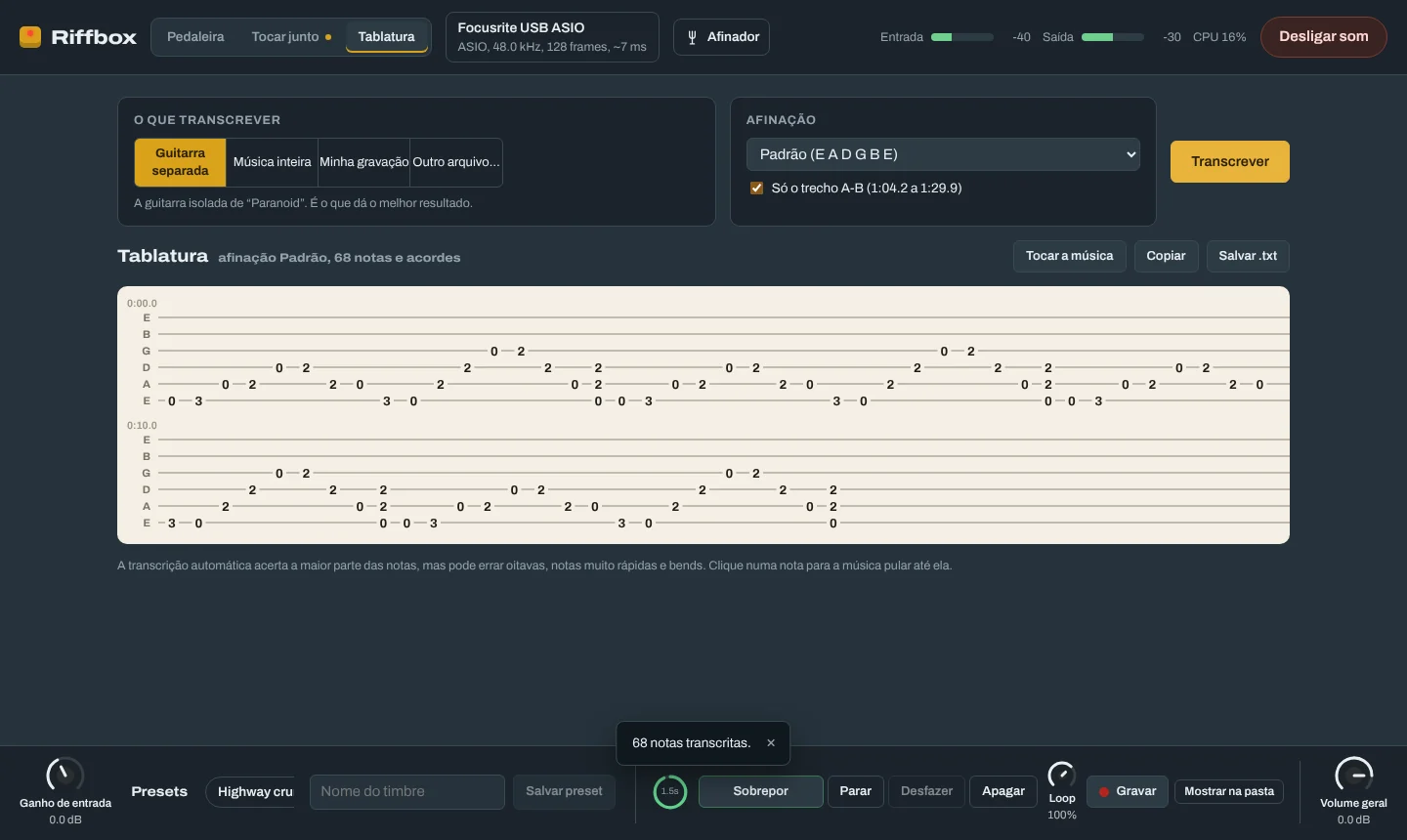Uncheck the 'Só o trecho A-B' checkbox
The width and height of the screenshot is (1407, 840).
[756, 189]
